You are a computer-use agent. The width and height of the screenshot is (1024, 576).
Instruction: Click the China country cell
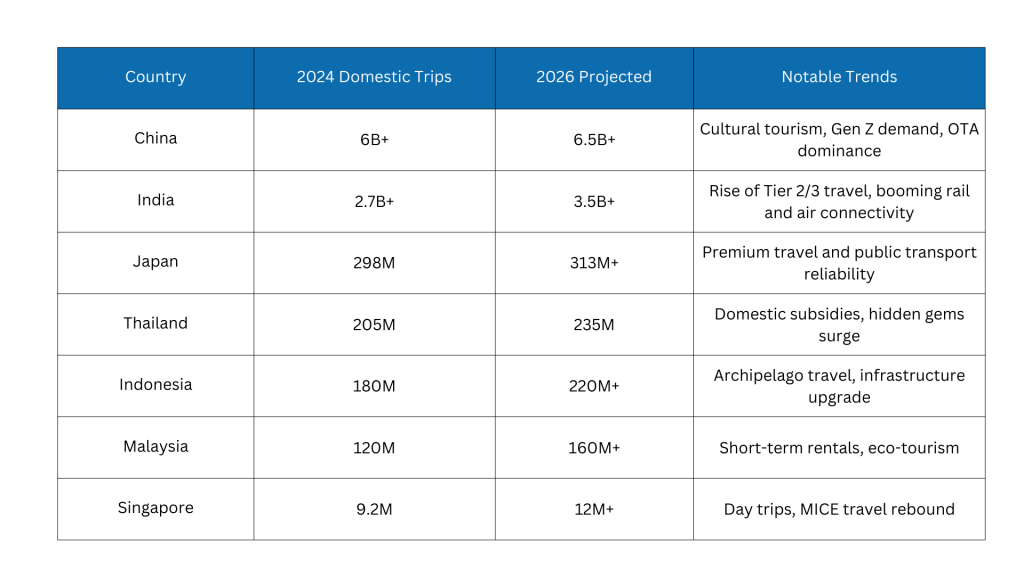[x=155, y=138]
